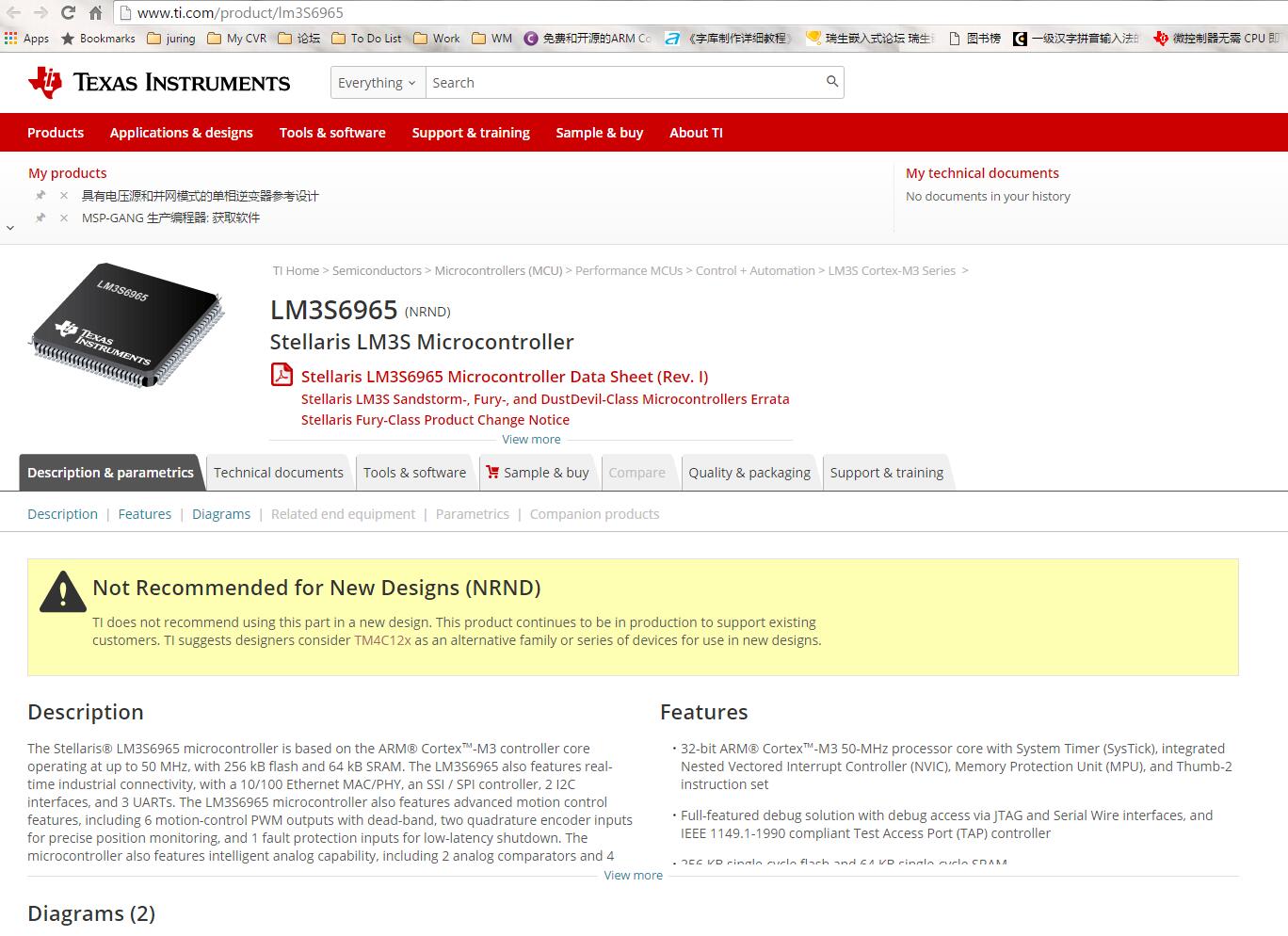Image resolution: width=1288 pixels, height=936 pixels.
Task: Click the PDF icon beside the data sheet
Action: [282, 375]
